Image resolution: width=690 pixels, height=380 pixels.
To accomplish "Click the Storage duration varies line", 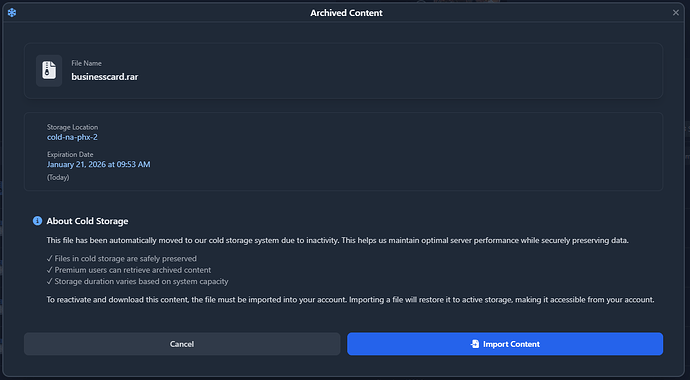I will 137,281.
